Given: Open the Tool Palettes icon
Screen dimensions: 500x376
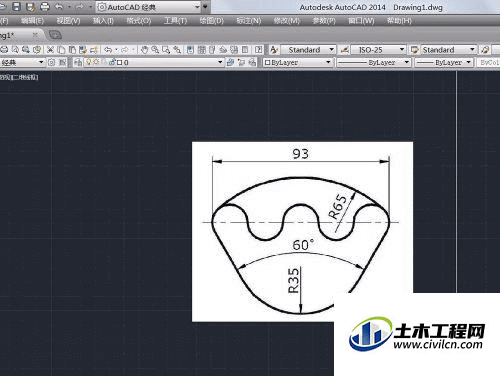Looking at the screenshot, I should click(212, 50).
